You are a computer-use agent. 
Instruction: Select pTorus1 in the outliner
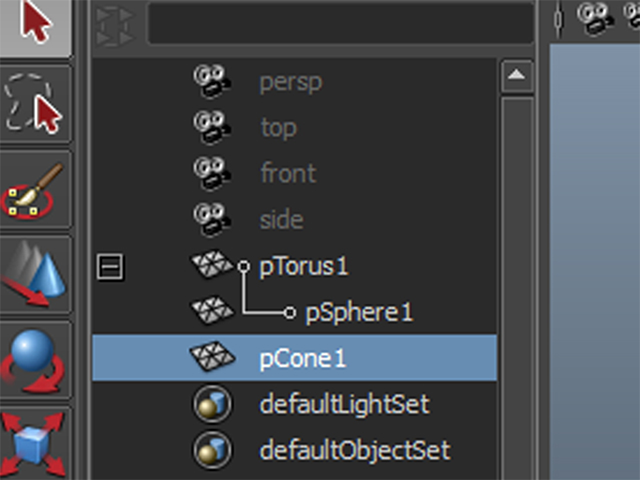pos(304,267)
